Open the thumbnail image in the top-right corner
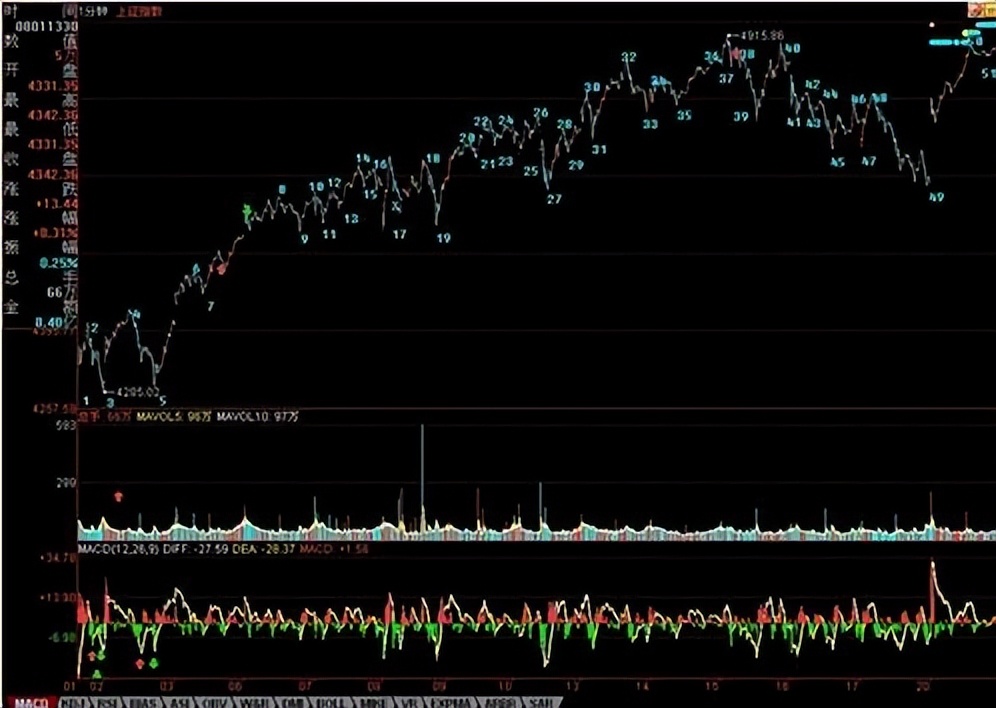Screen dimensions: 996x708 (981, 10)
